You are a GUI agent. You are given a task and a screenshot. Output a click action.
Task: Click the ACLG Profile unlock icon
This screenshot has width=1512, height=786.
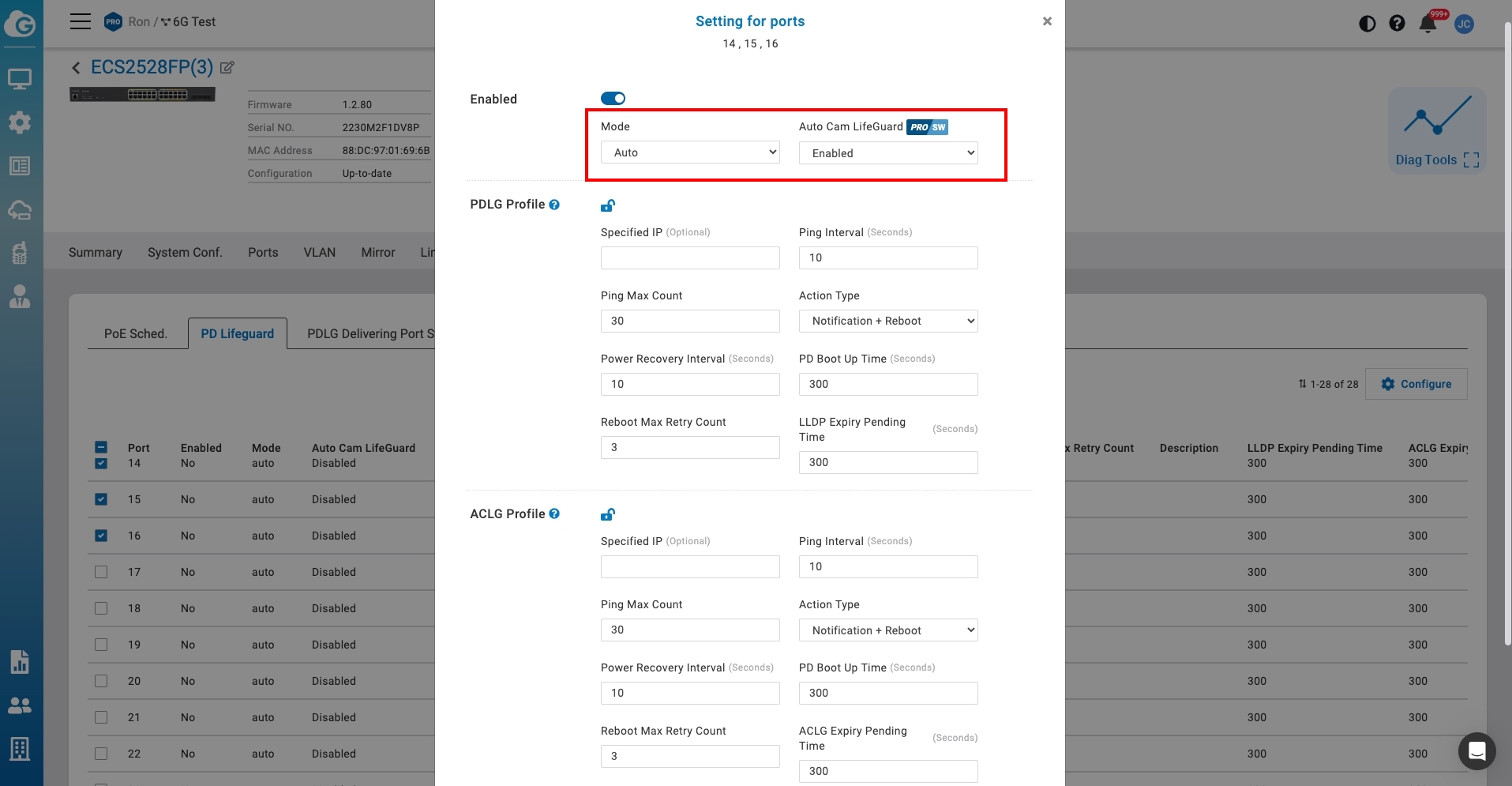607,514
